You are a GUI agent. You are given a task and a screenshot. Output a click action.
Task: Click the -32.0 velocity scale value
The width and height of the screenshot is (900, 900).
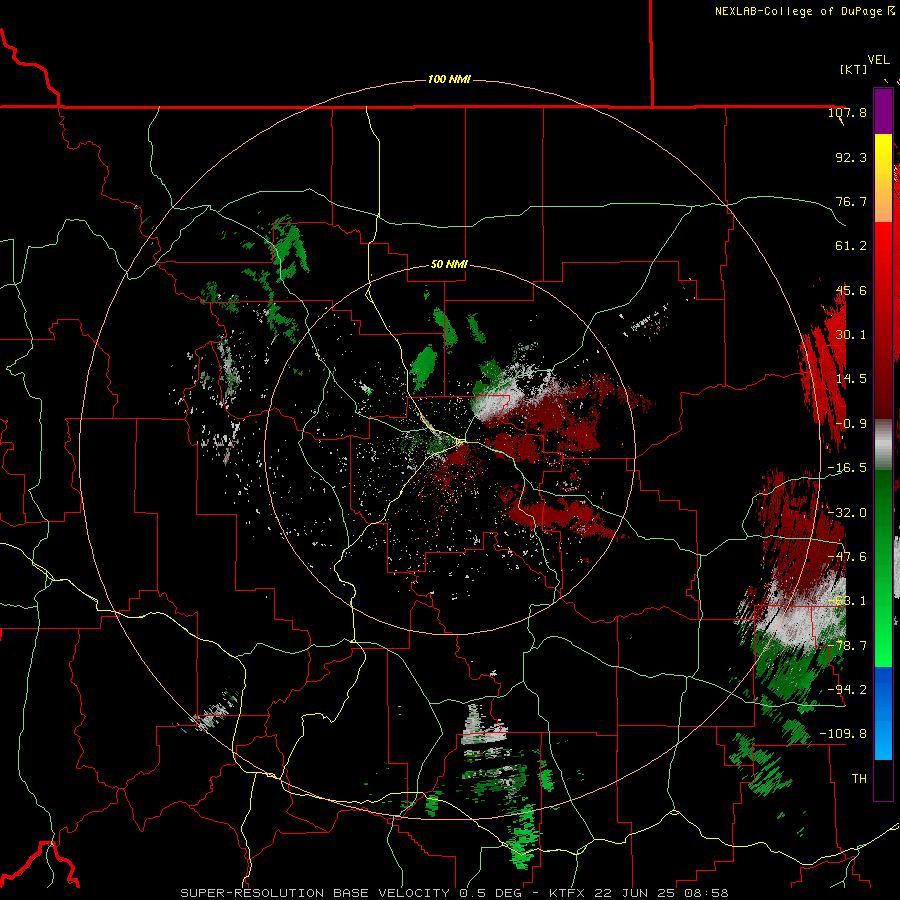click(847, 513)
